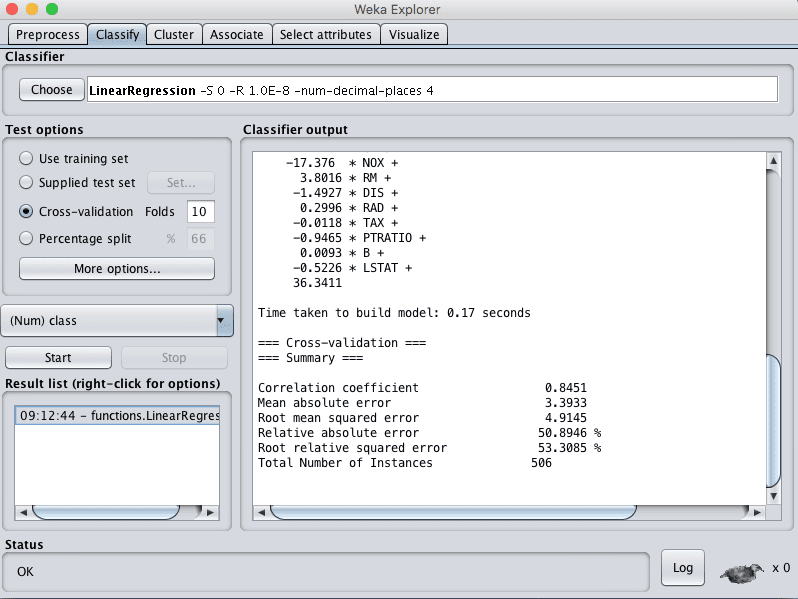The image size is (798, 599).
Task: Click the Folds value input field
Action: tap(201, 212)
